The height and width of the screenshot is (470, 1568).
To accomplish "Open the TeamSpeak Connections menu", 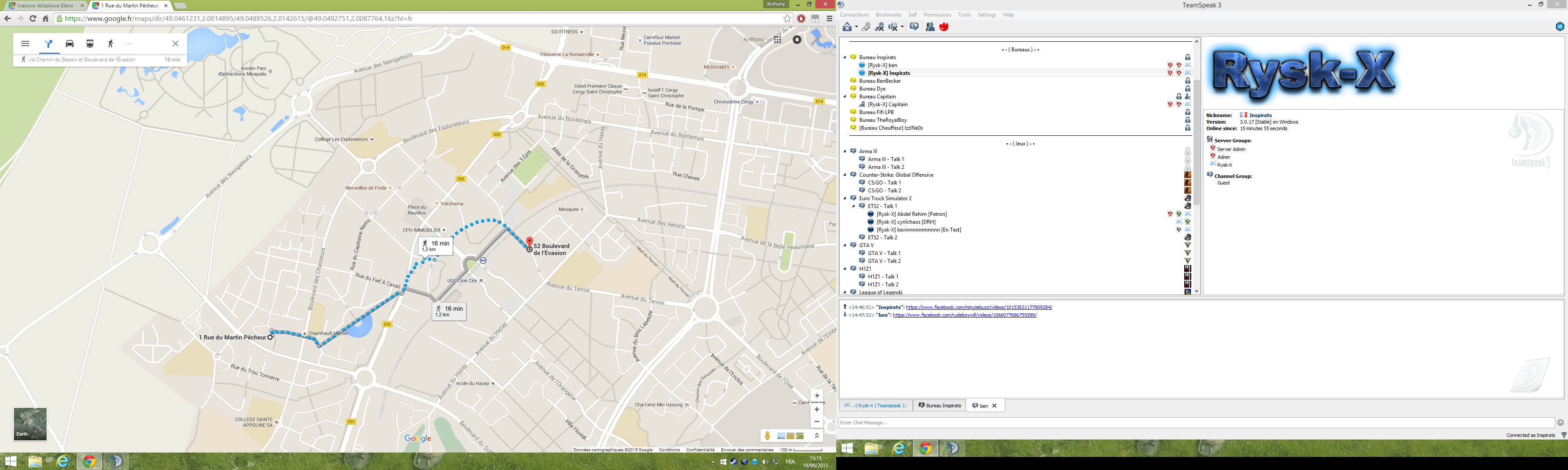I will pyautogui.click(x=854, y=15).
